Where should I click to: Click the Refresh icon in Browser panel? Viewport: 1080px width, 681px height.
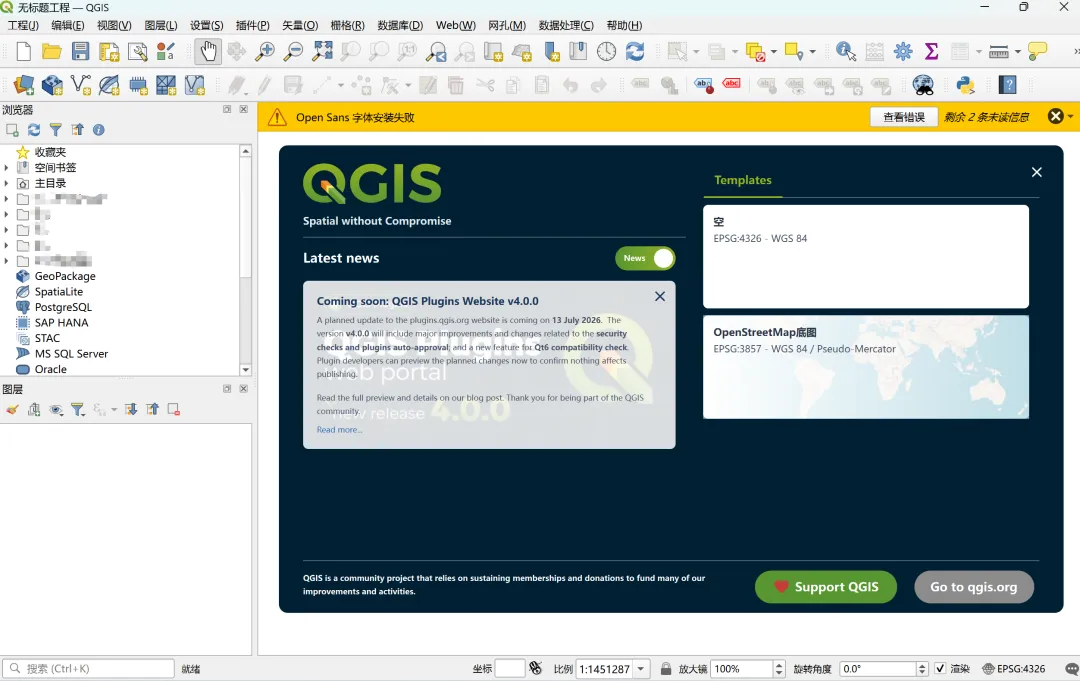point(34,129)
